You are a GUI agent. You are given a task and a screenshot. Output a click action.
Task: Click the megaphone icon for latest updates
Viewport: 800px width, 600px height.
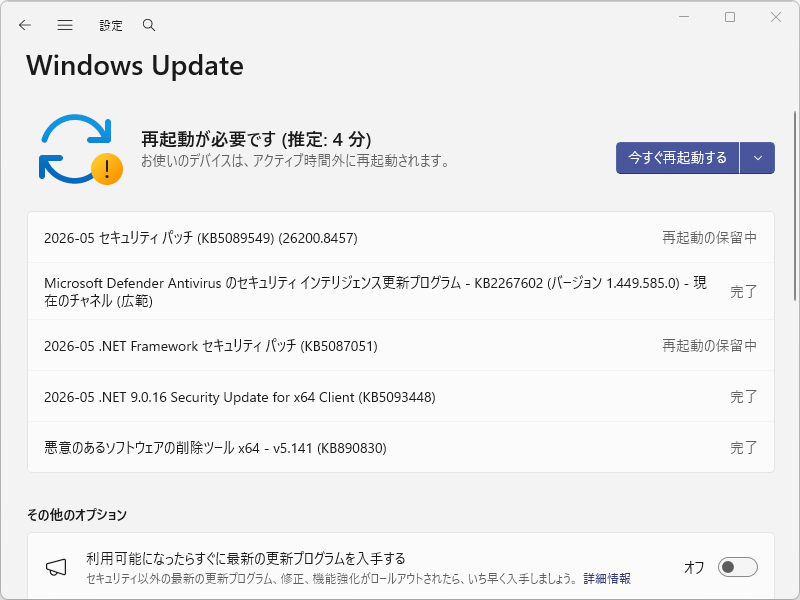[56, 567]
